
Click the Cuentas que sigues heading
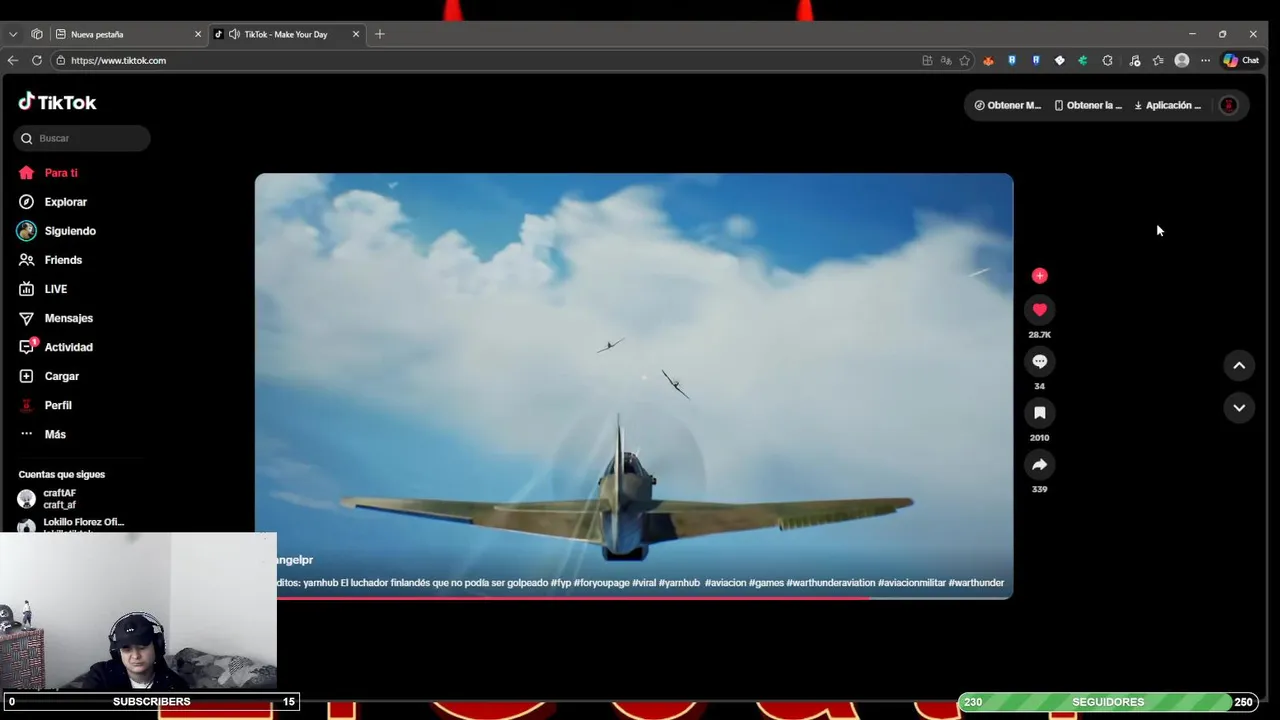[61, 474]
